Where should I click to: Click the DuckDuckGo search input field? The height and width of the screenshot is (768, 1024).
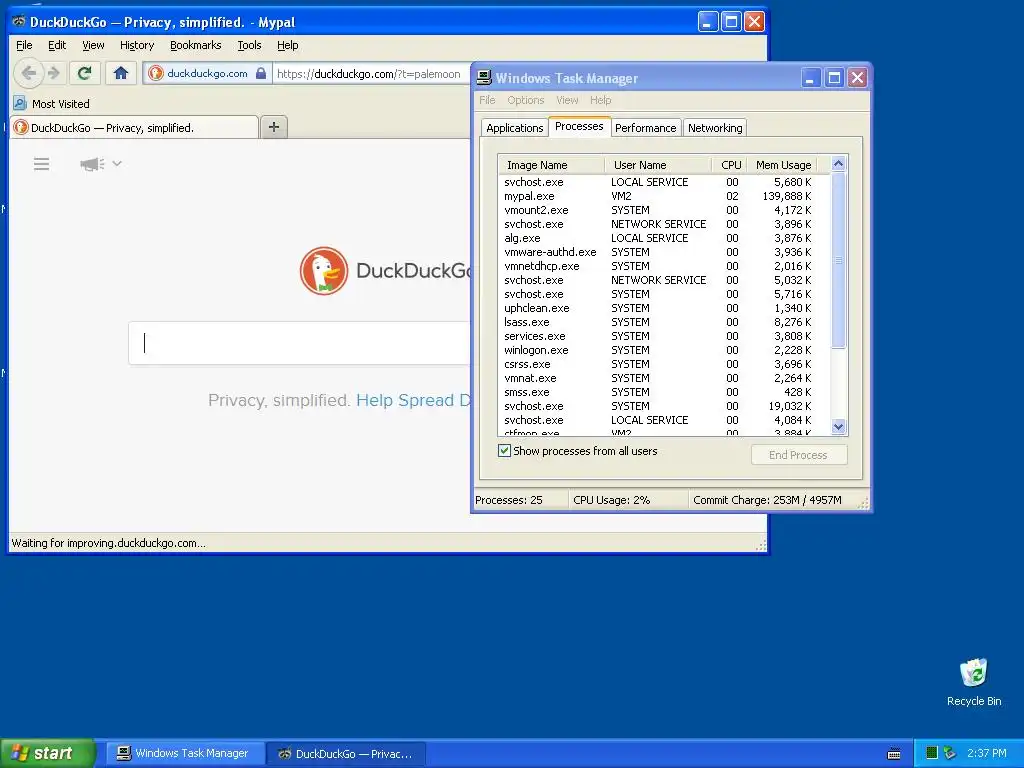pos(300,343)
